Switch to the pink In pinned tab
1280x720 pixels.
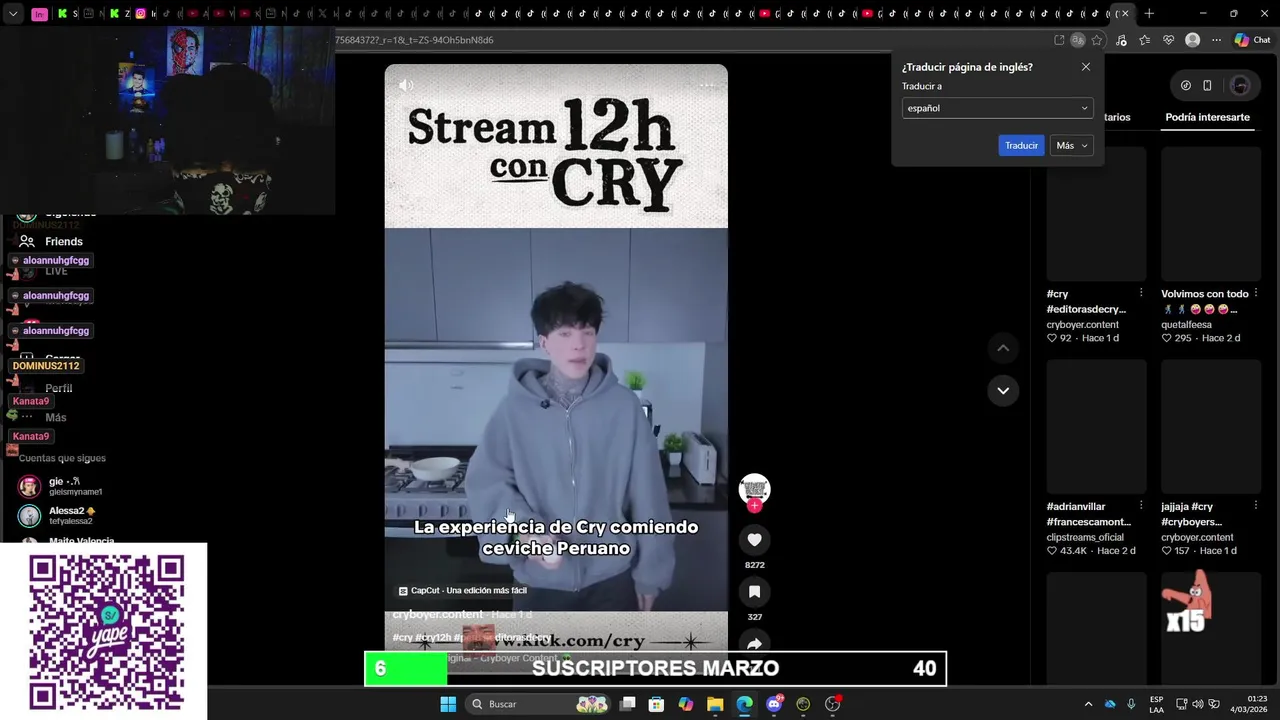39,14
